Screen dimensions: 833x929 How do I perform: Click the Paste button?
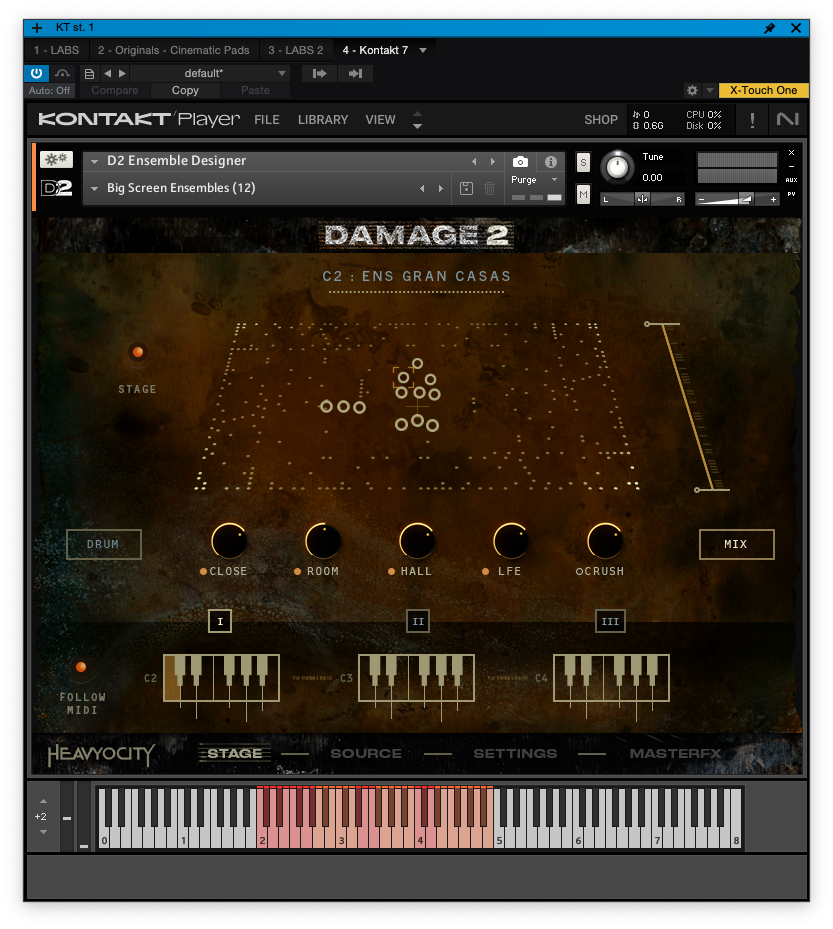(255, 90)
